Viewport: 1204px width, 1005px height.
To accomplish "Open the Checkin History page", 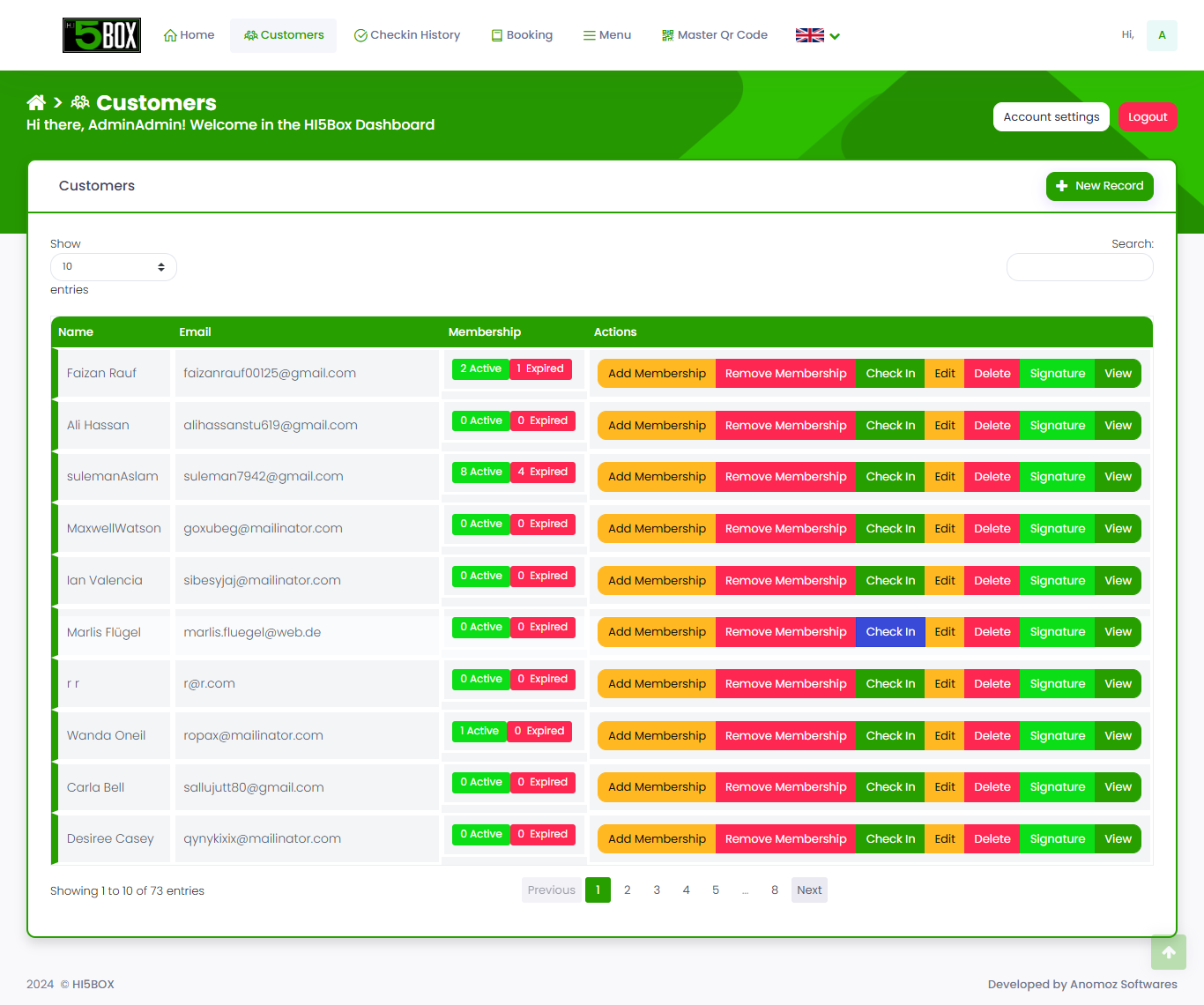I will click(x=406, y=35).
